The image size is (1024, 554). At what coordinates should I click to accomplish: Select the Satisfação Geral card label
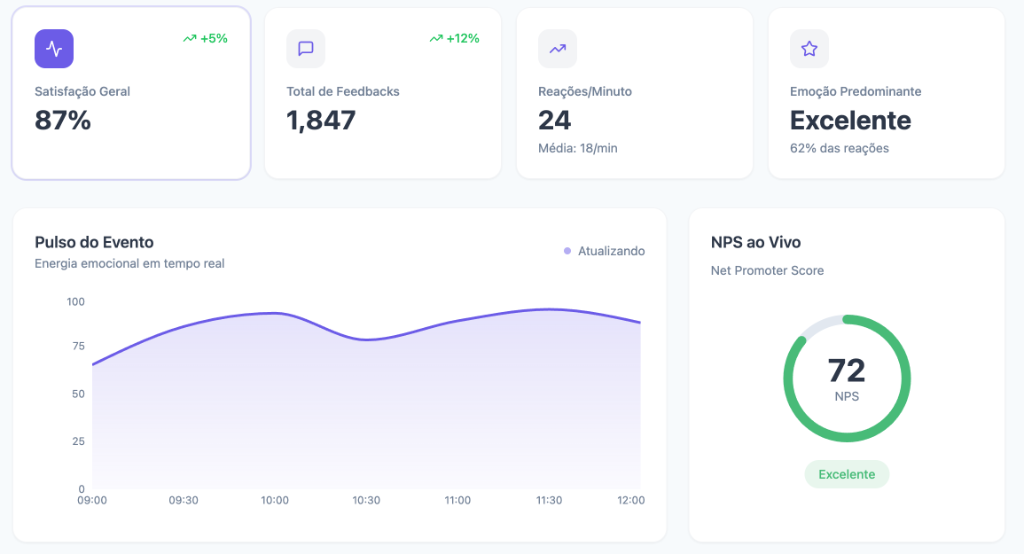point(82,91)
